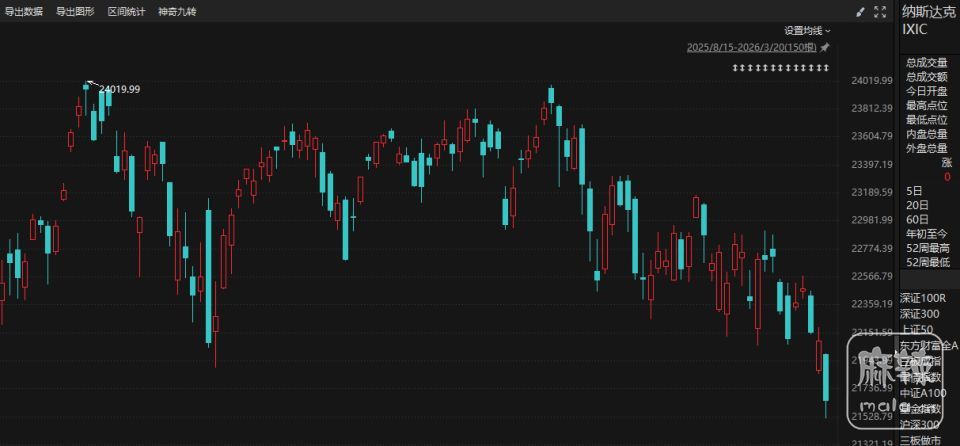Click the first up-down arrow marker in the row
The width and height of the screenshot is (960, 446).
pyautogui.click(x=735, y=67)
